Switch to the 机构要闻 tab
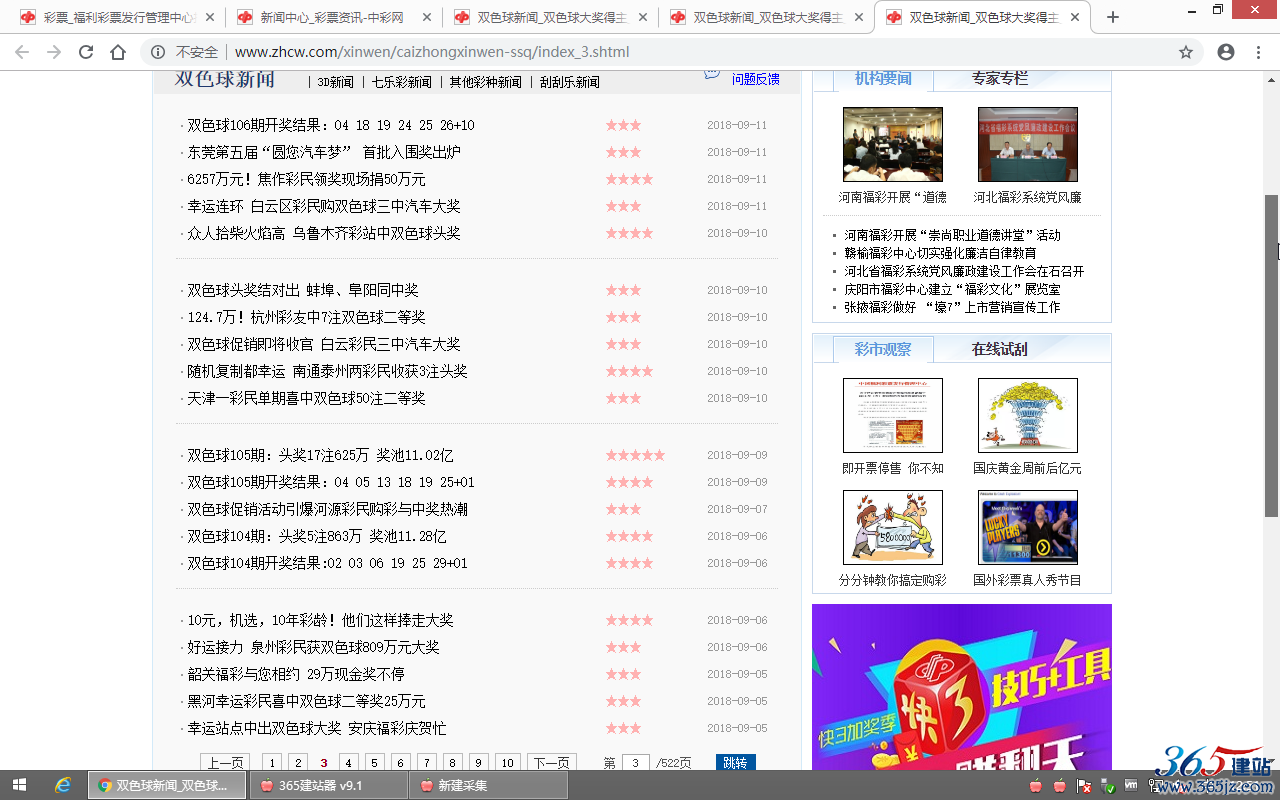 (x=883, y=79)
